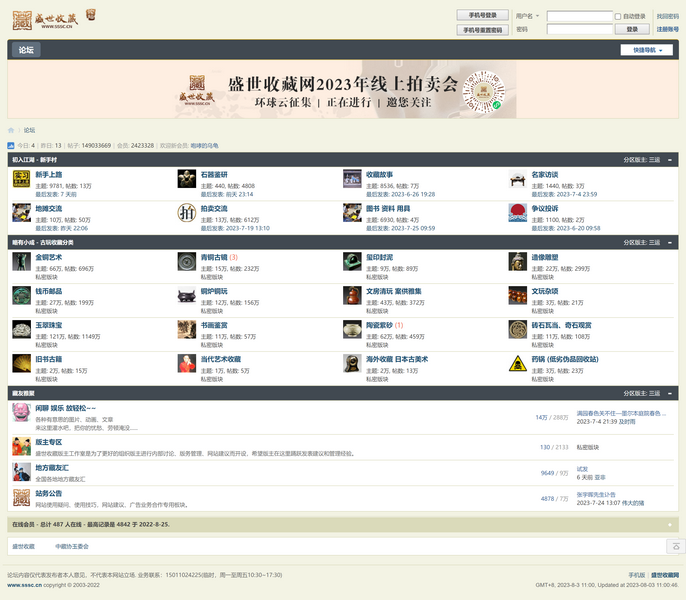Click the 手机号登录 button

coord(481,15)
